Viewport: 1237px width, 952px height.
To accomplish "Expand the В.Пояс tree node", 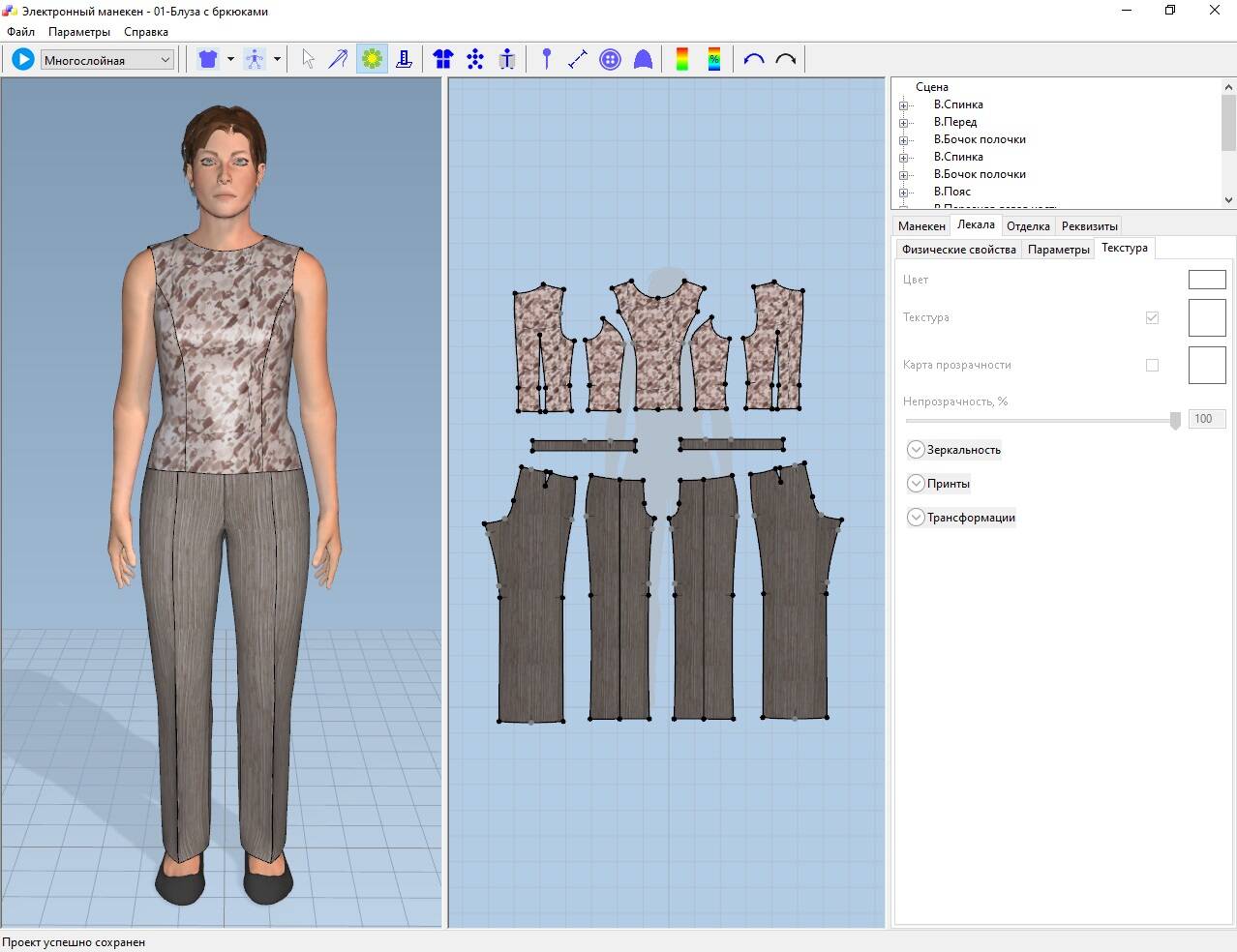I will [903, 192].
